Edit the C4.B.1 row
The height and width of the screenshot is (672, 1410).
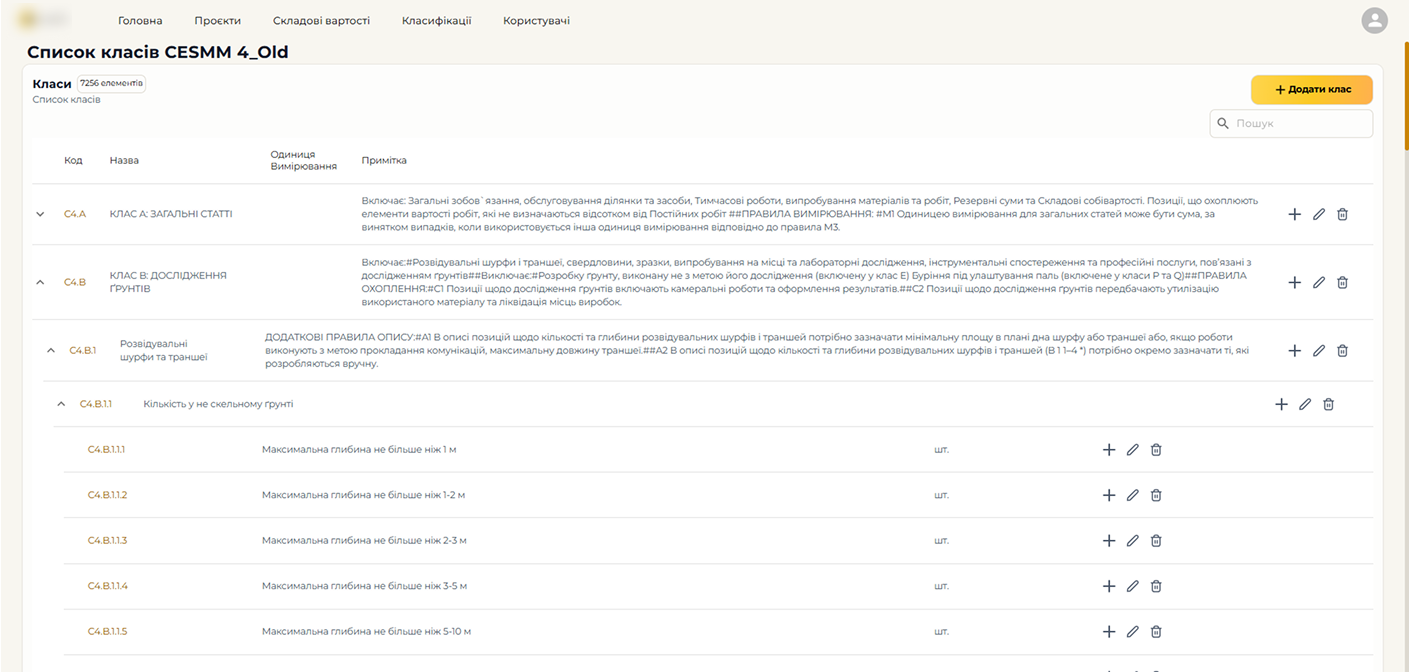1319,351
